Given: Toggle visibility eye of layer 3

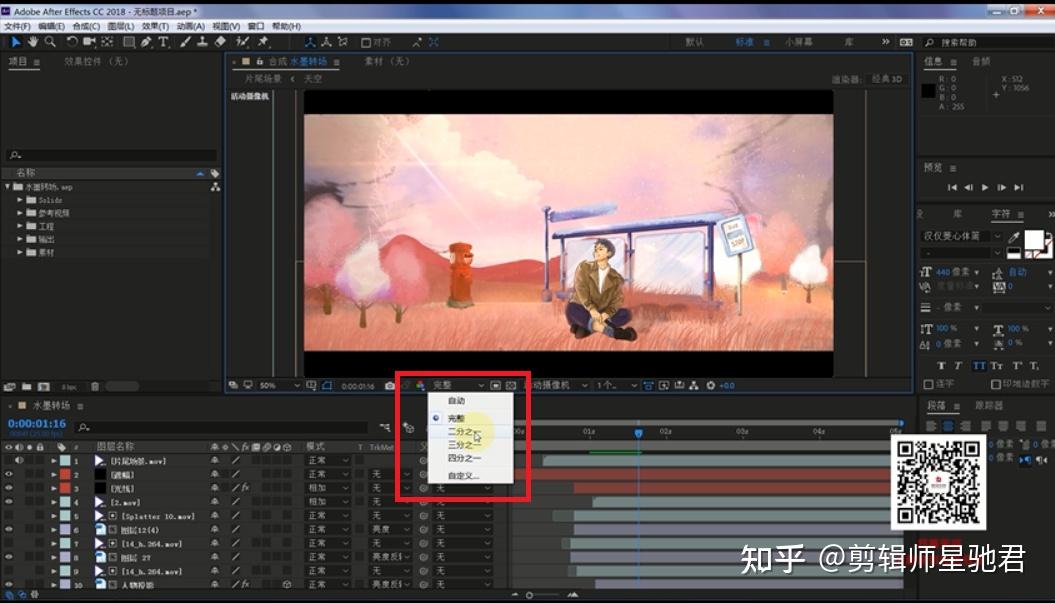Looking at the screenshot, I should pyautogui.click(x=9, y=488).
